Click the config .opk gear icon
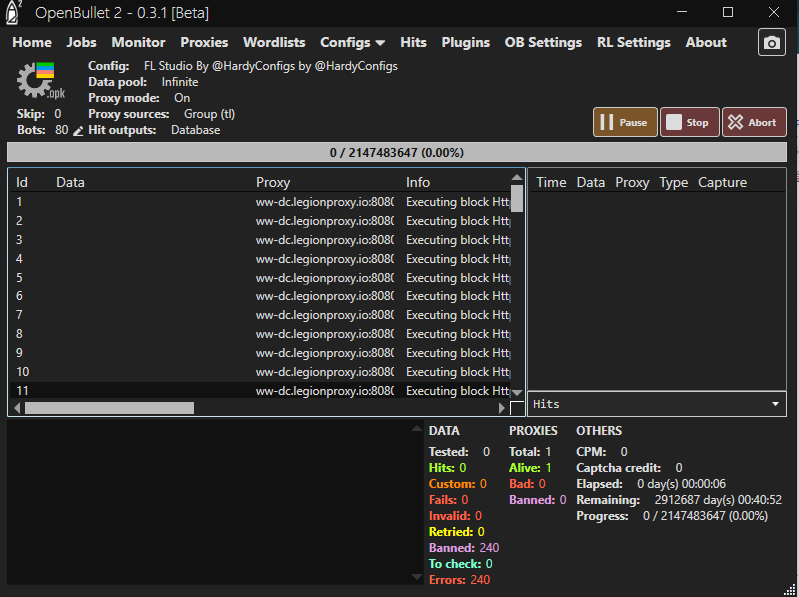The height and width of the screenshot is (597, 799). tap(41, 80)
